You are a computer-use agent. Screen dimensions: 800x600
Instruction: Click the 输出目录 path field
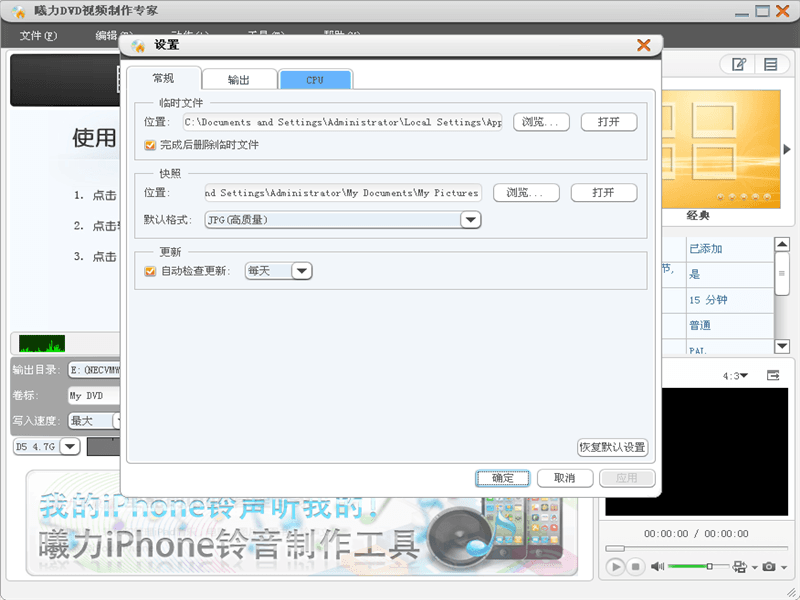(94, 370)
